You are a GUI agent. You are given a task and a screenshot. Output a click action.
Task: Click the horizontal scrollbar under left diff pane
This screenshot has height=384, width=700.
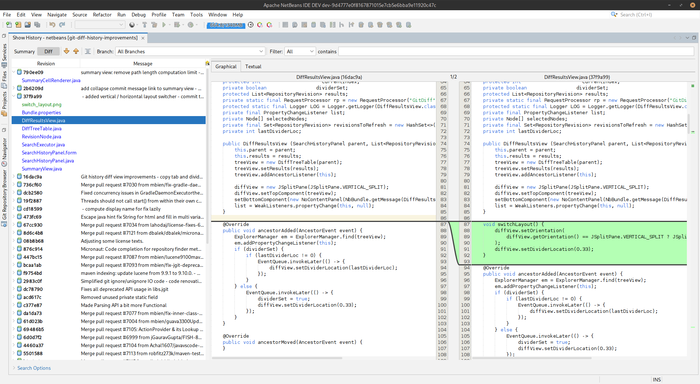(x=277, y=358)
